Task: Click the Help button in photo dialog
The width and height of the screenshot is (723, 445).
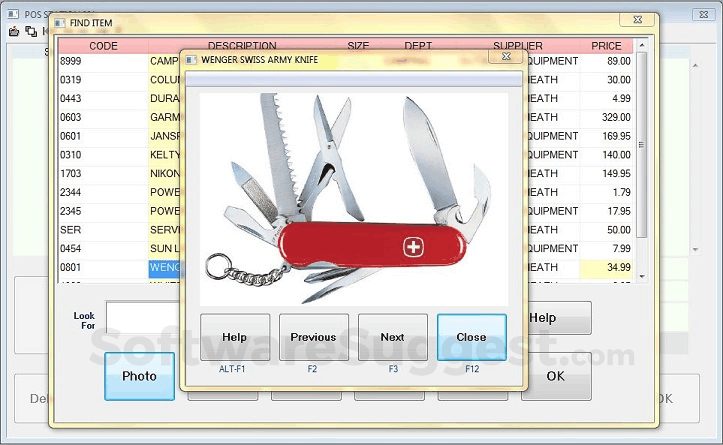Action: [x=235, y=337]
